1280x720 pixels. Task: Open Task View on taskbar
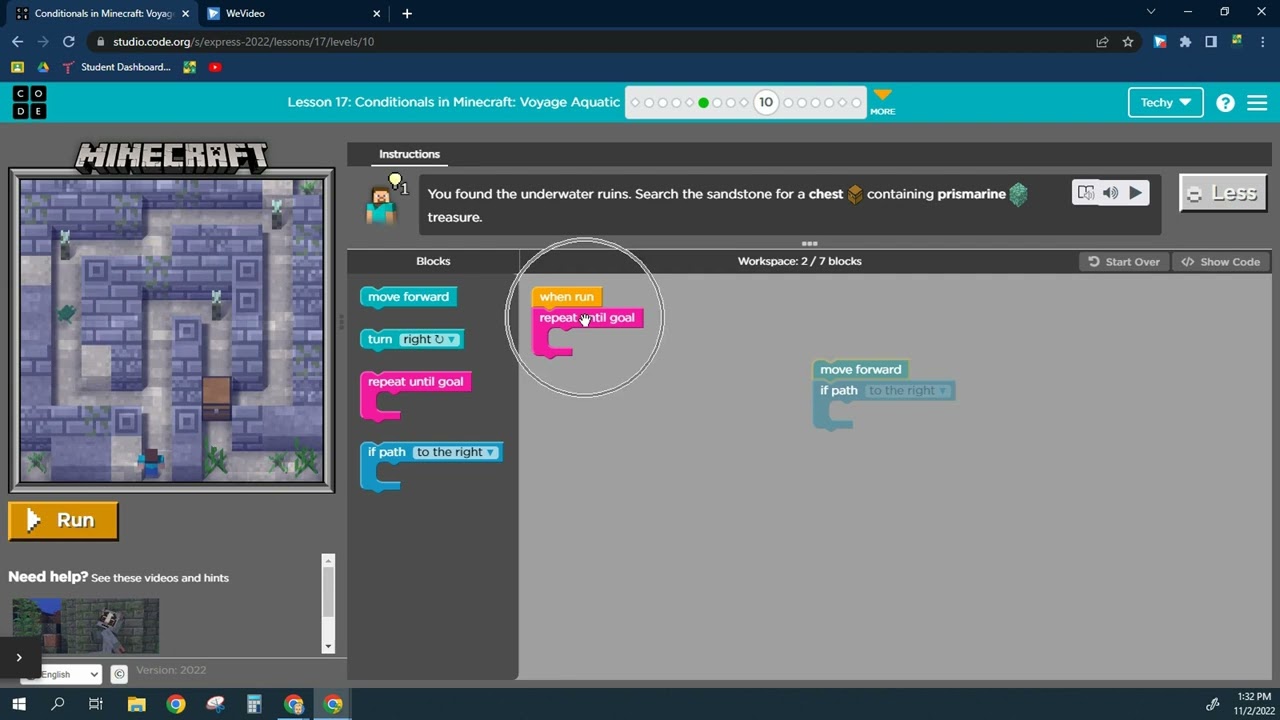pos(96,704)
